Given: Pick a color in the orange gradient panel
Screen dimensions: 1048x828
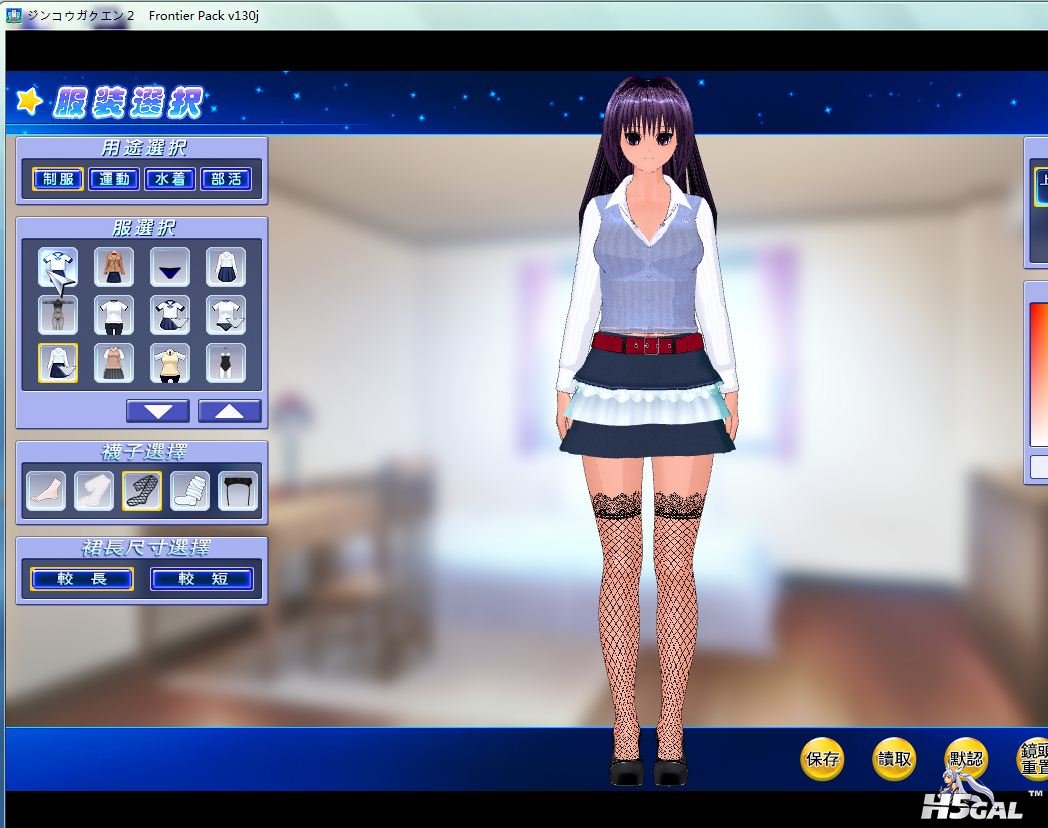Looking at the screenshot, I should pos(1039,373).
